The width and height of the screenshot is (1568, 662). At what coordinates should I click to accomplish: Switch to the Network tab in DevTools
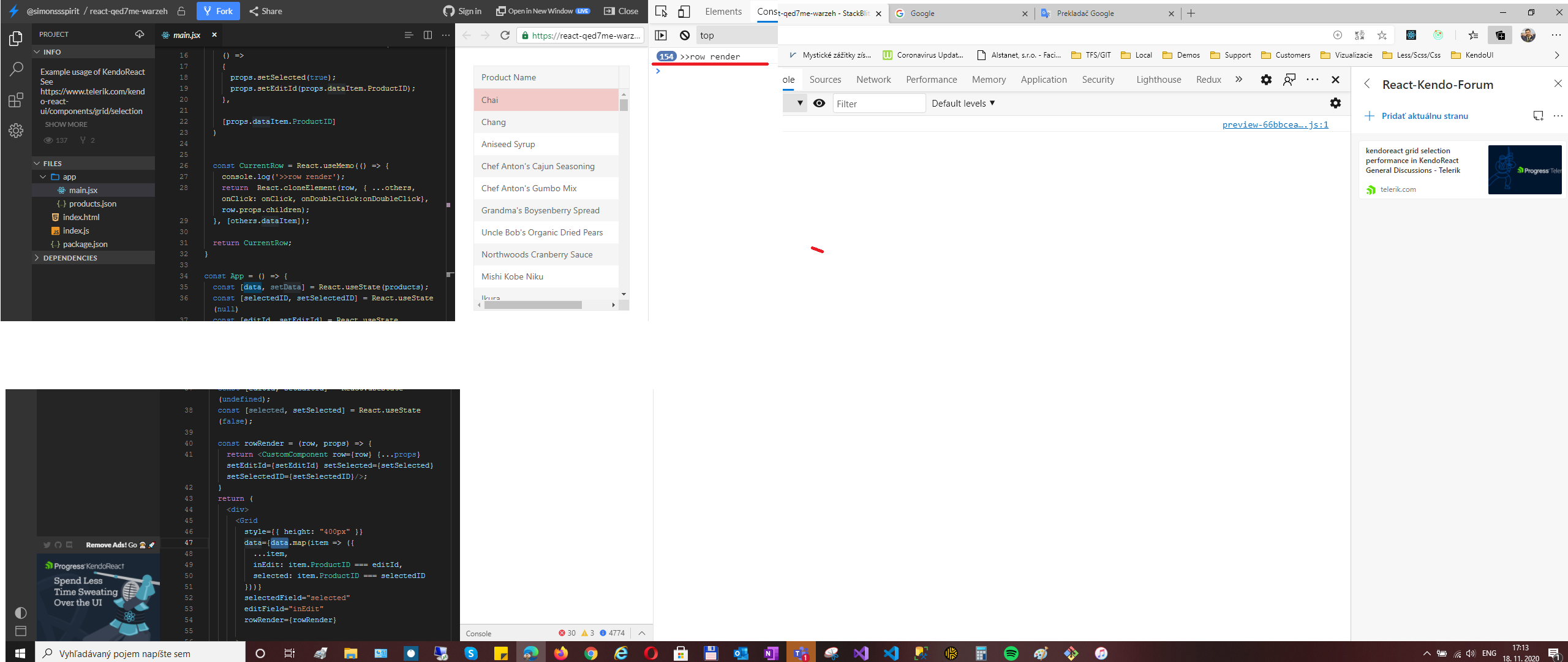(x=873, y=80)
